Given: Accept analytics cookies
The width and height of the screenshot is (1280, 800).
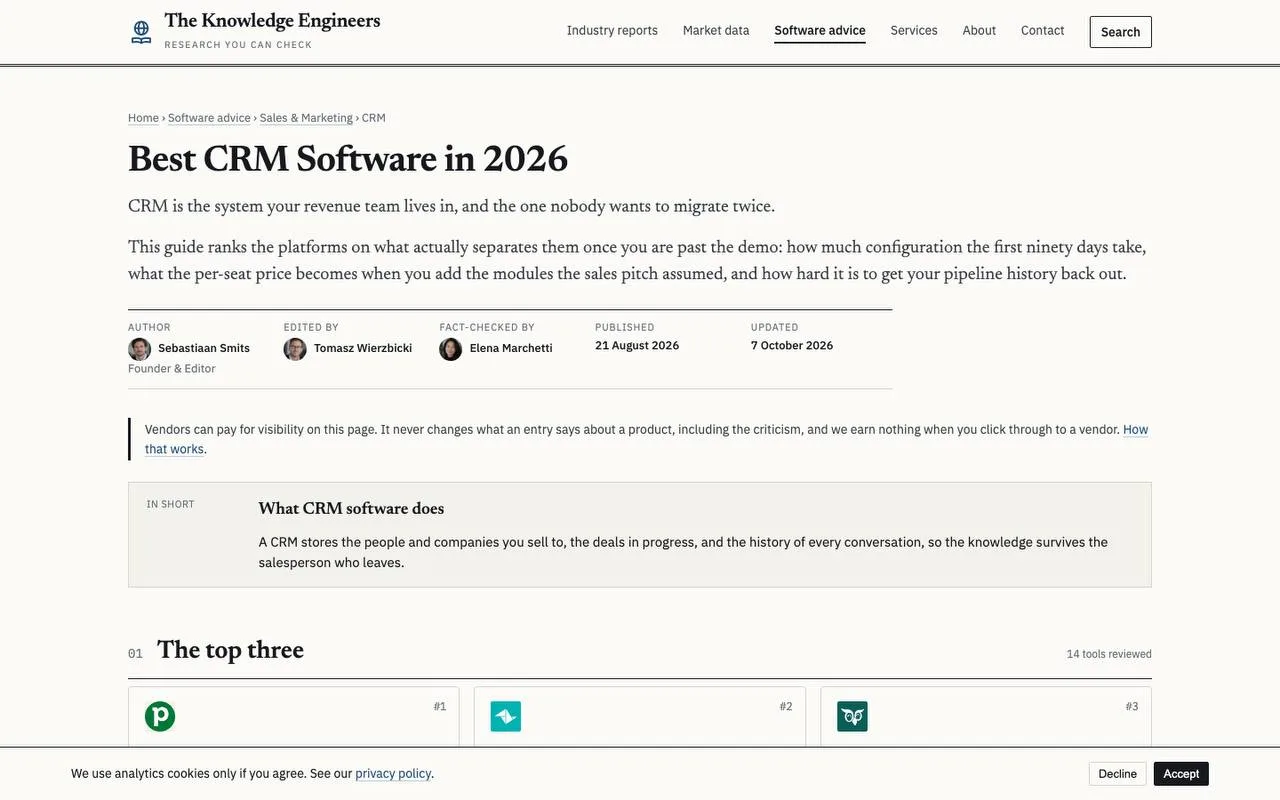Looking at the screenshot, I should 1181,774.
